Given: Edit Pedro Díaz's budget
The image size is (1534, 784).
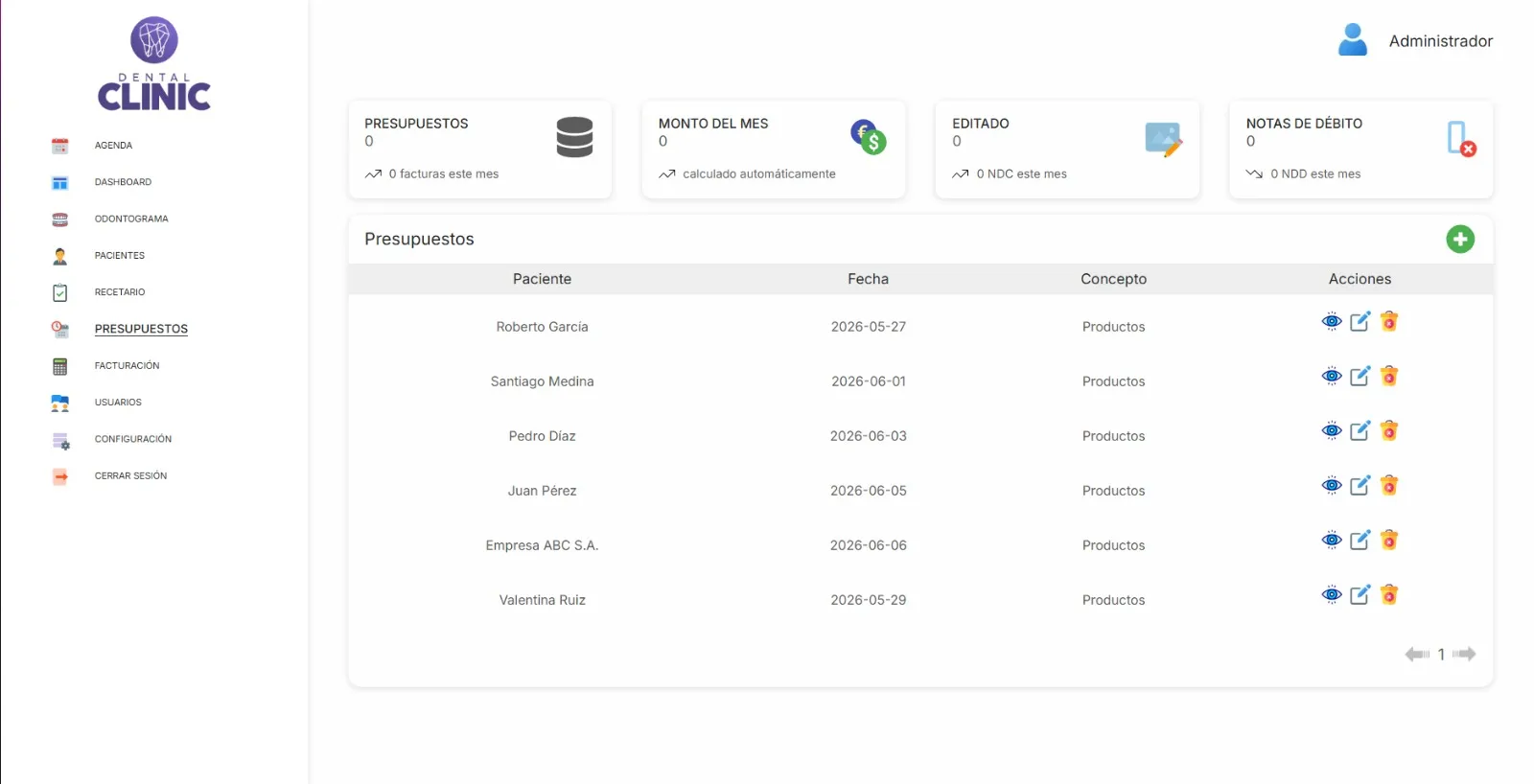Looking at the screenshot, I should pyautogui.click(x=1360, y=430).
